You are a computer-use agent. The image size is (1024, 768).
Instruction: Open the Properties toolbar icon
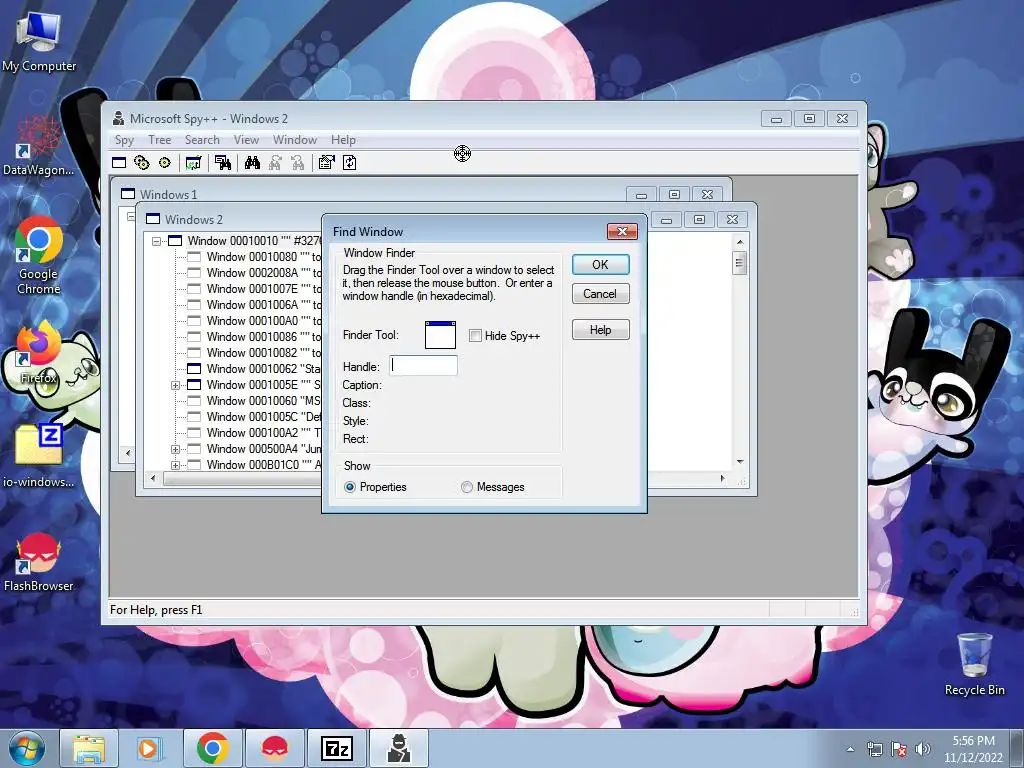tap(327, 163)
